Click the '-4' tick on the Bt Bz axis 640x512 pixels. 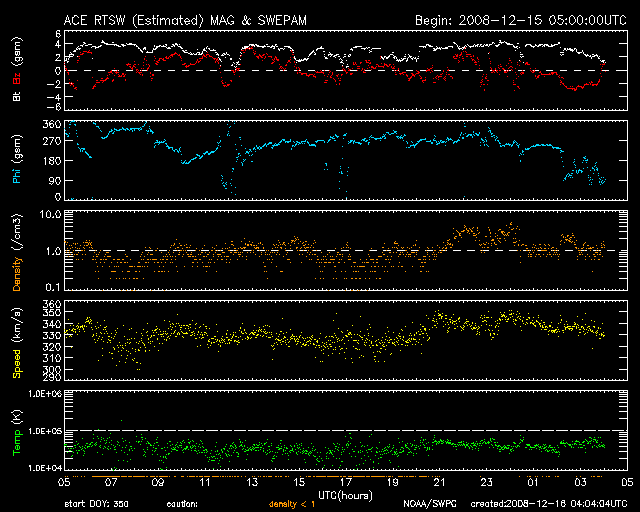tap(53, 97)
